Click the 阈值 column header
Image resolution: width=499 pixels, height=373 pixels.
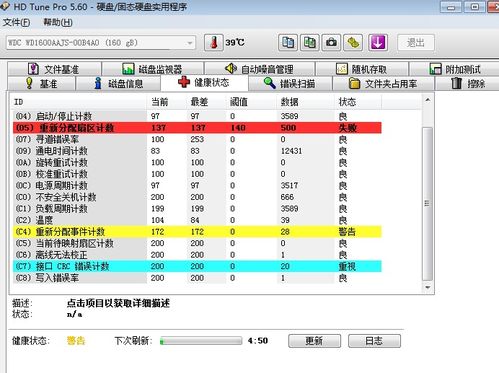251,102
